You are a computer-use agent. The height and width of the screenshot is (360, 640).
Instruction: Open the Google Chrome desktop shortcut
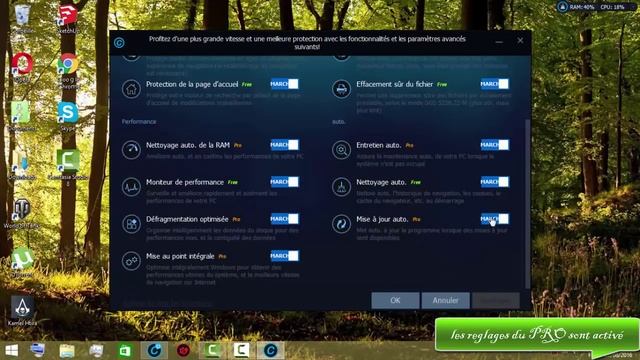coord(68,69)
